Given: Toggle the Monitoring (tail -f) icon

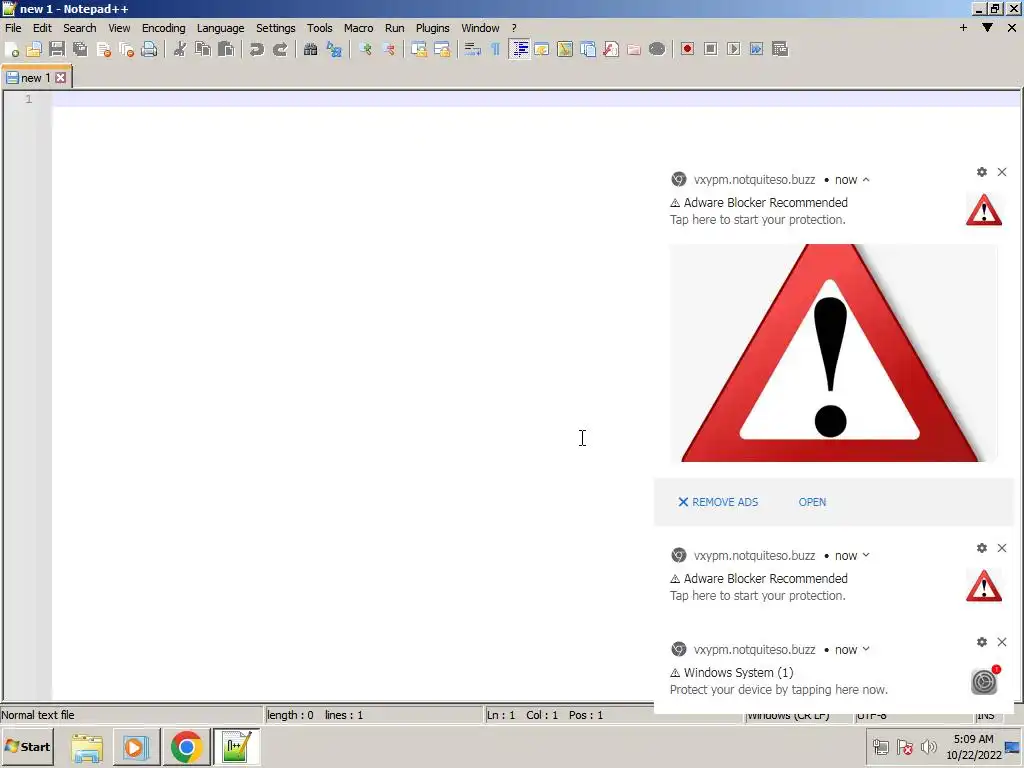Looking at the screenshot, I should click(x=657, y=50).
